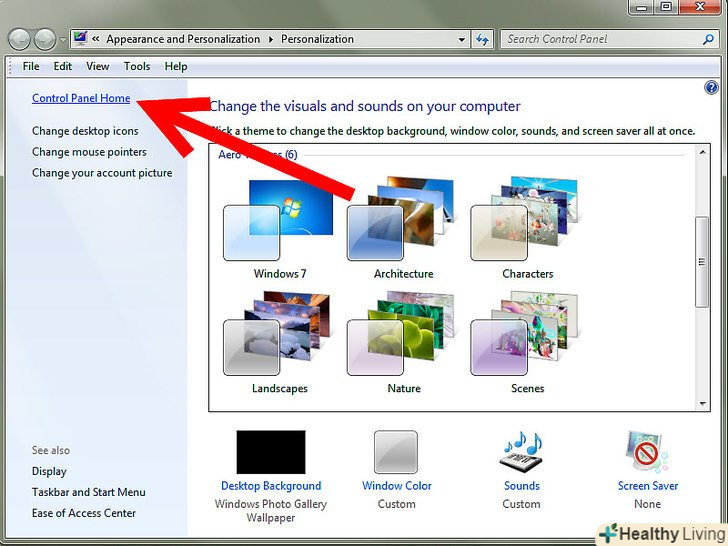Open Taskbar and Start Menu link
The image size is (728, 546).
point(89,492)
